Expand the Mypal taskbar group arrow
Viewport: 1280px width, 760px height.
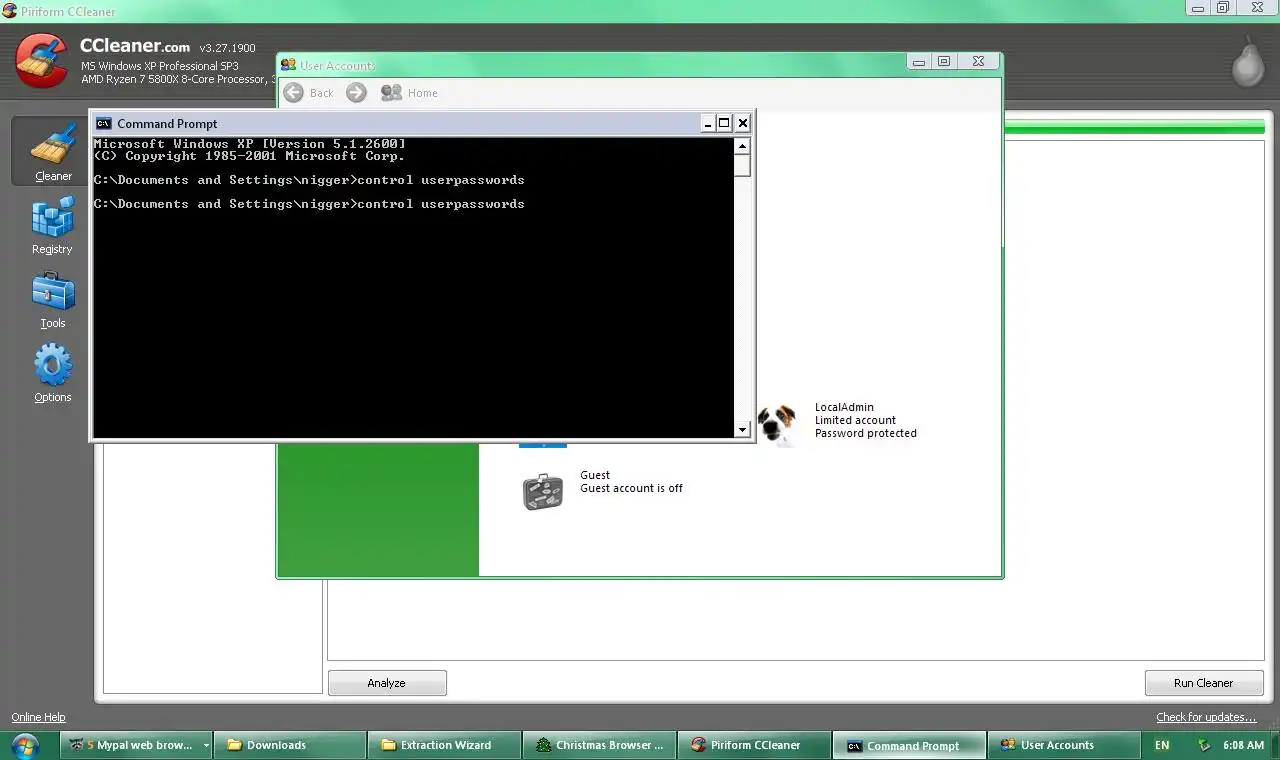pyautogui.click(x=206, y=745)
